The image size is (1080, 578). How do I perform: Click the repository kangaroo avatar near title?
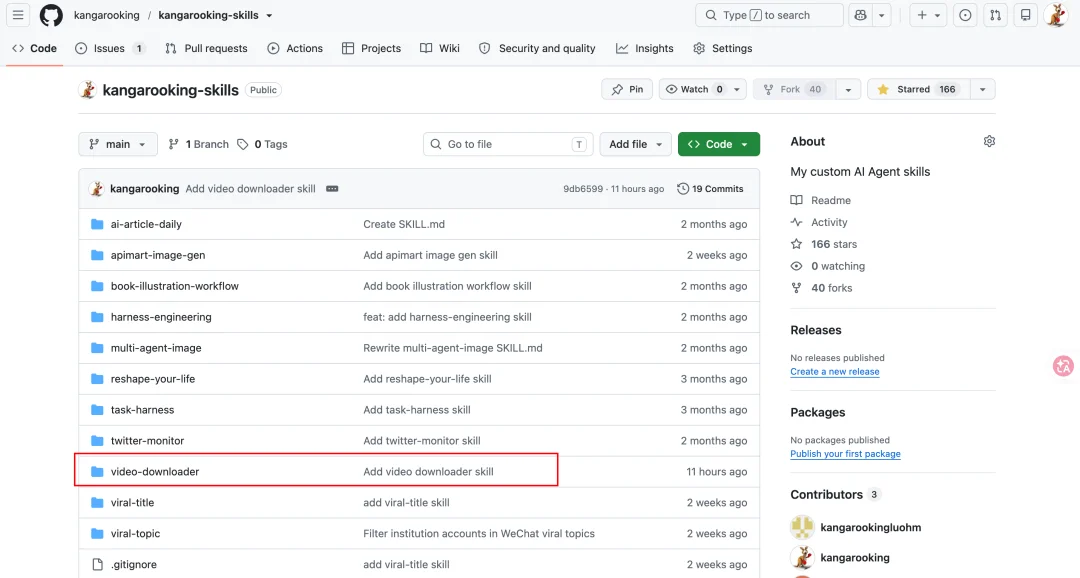click(87, 90)
